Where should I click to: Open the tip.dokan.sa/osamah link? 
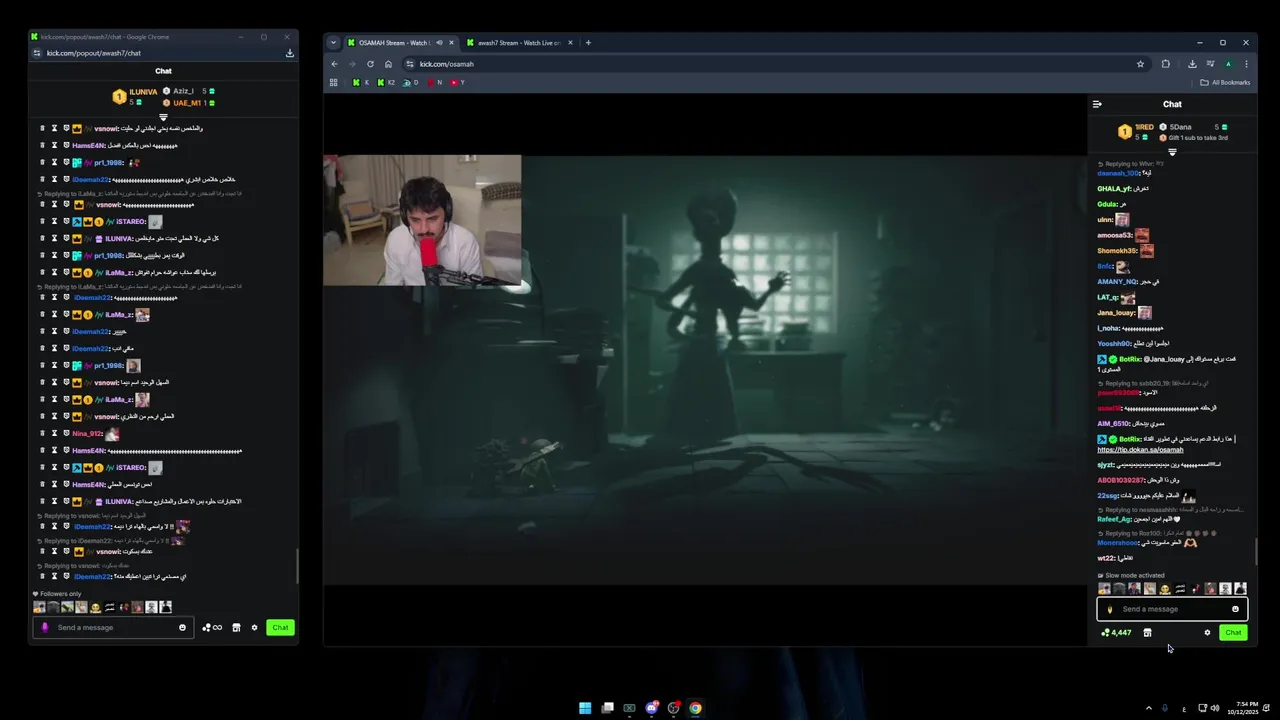coord(1140,450)
